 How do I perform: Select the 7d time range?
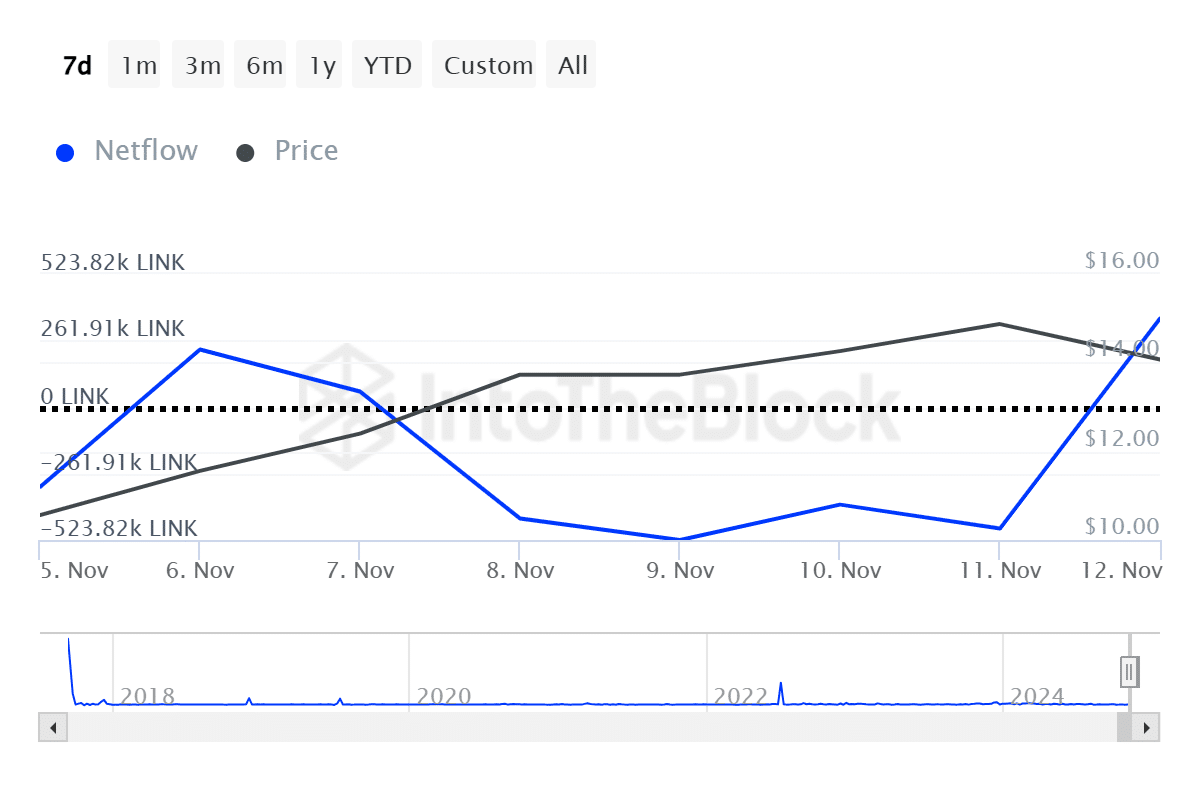[77, 66]
